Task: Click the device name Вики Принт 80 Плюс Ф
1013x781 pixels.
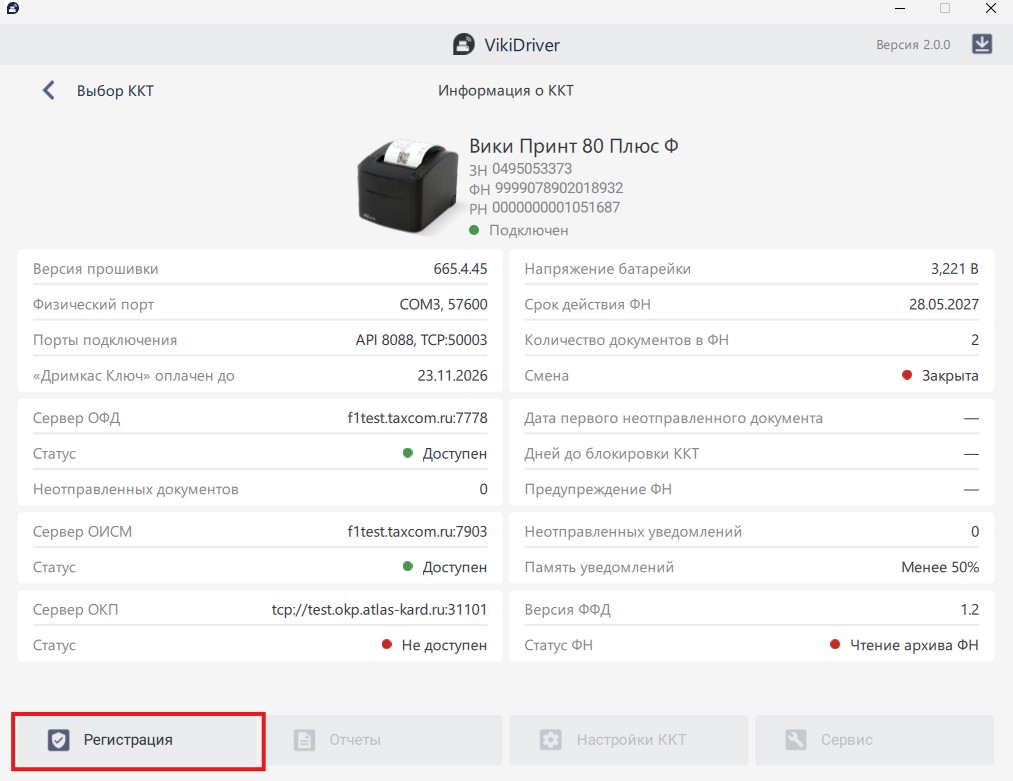Action: pyautogui.click(x=574, y=146)
